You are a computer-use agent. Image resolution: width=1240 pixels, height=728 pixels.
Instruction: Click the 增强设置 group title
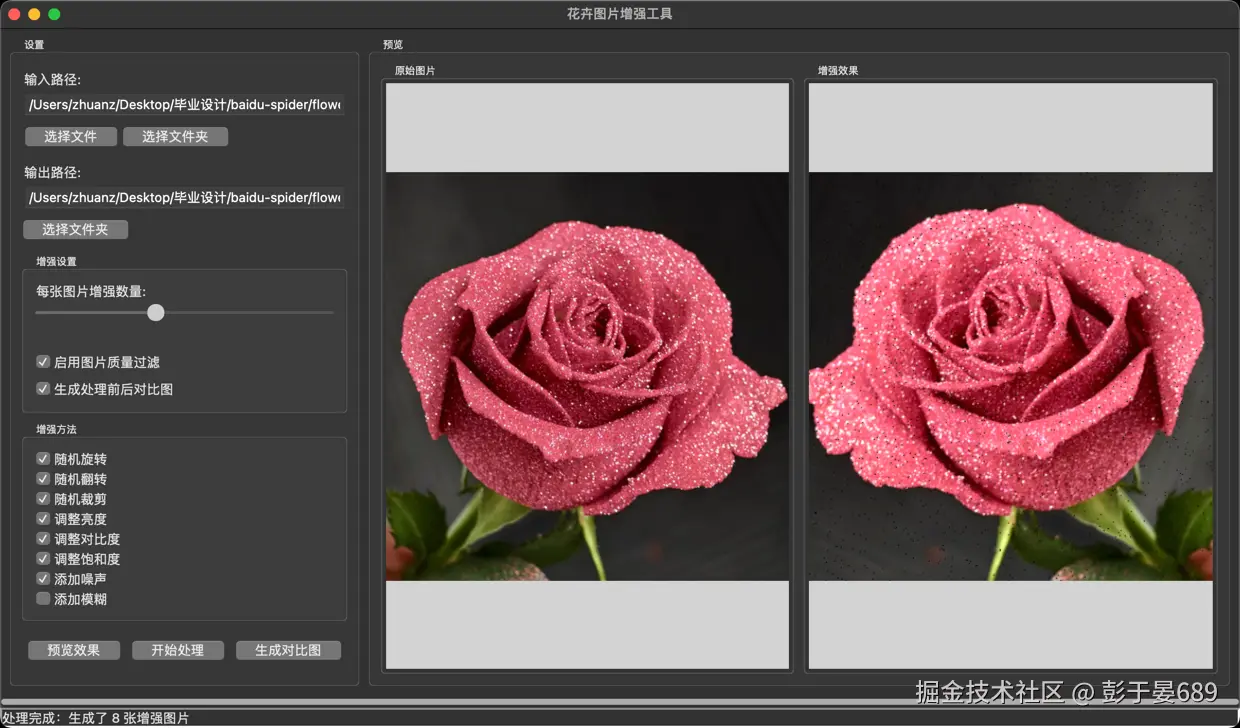coord(56,261)
